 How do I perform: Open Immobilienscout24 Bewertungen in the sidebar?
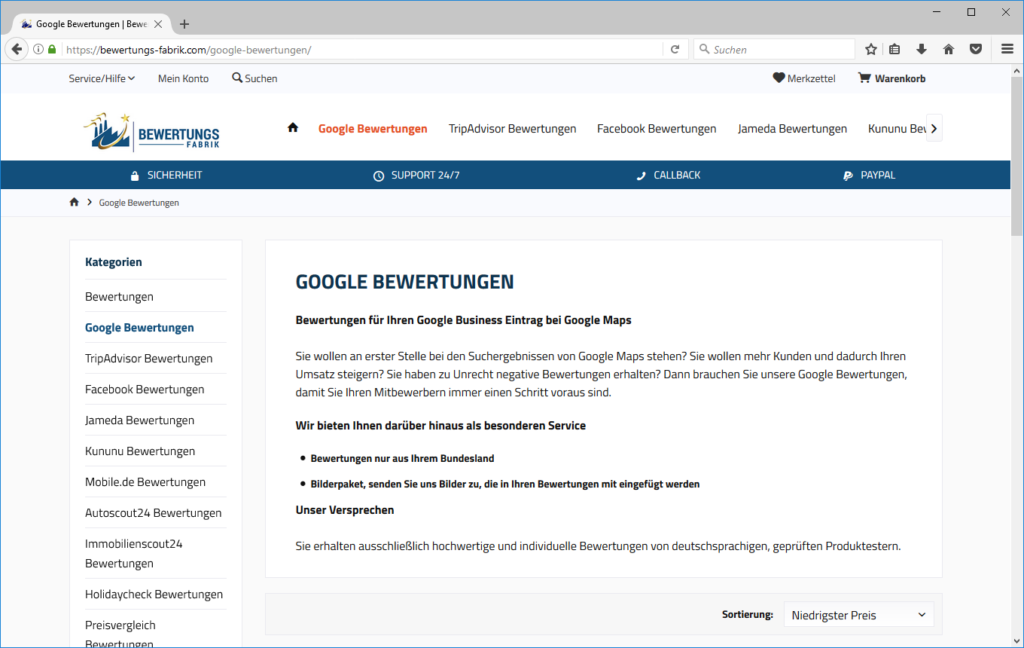pos(133,553)
